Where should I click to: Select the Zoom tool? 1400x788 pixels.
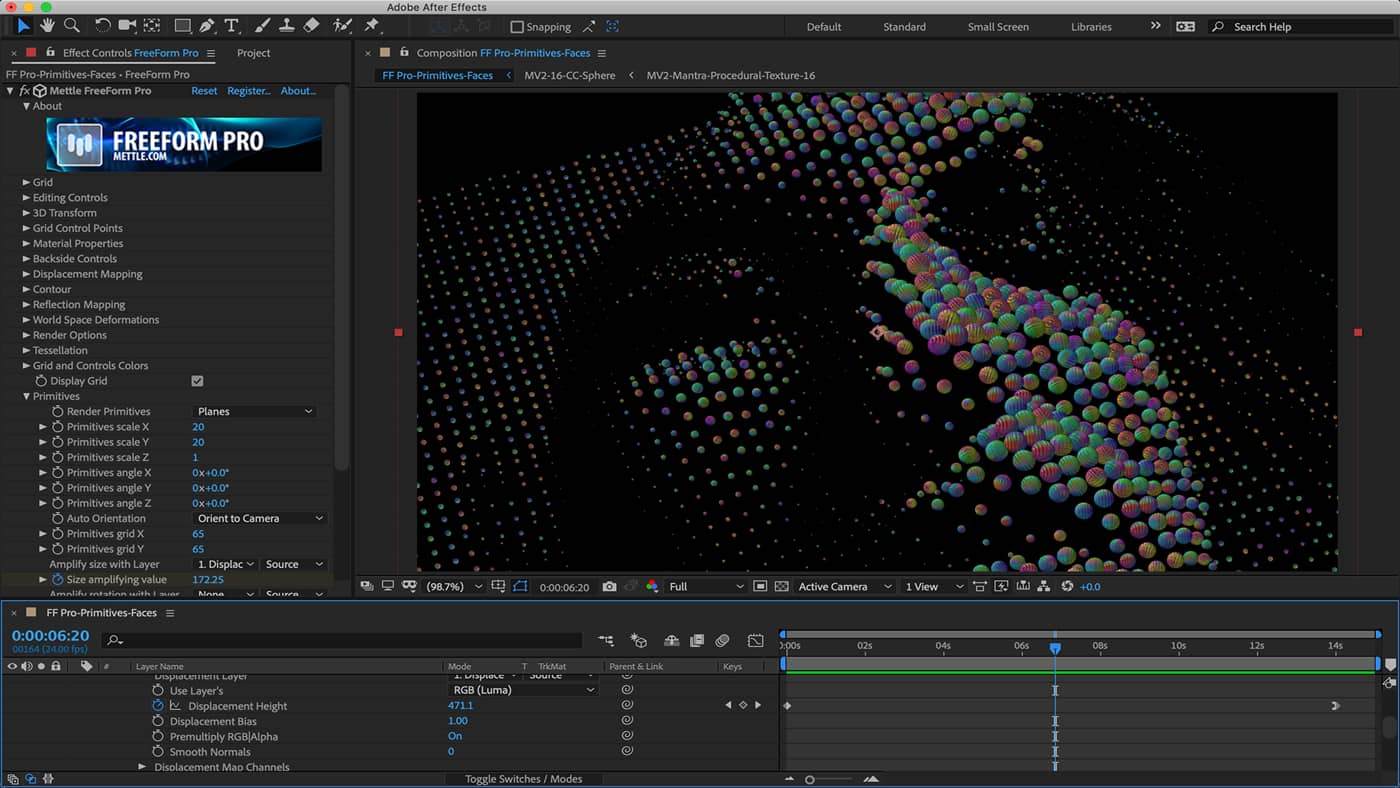[x=71, y=25]
